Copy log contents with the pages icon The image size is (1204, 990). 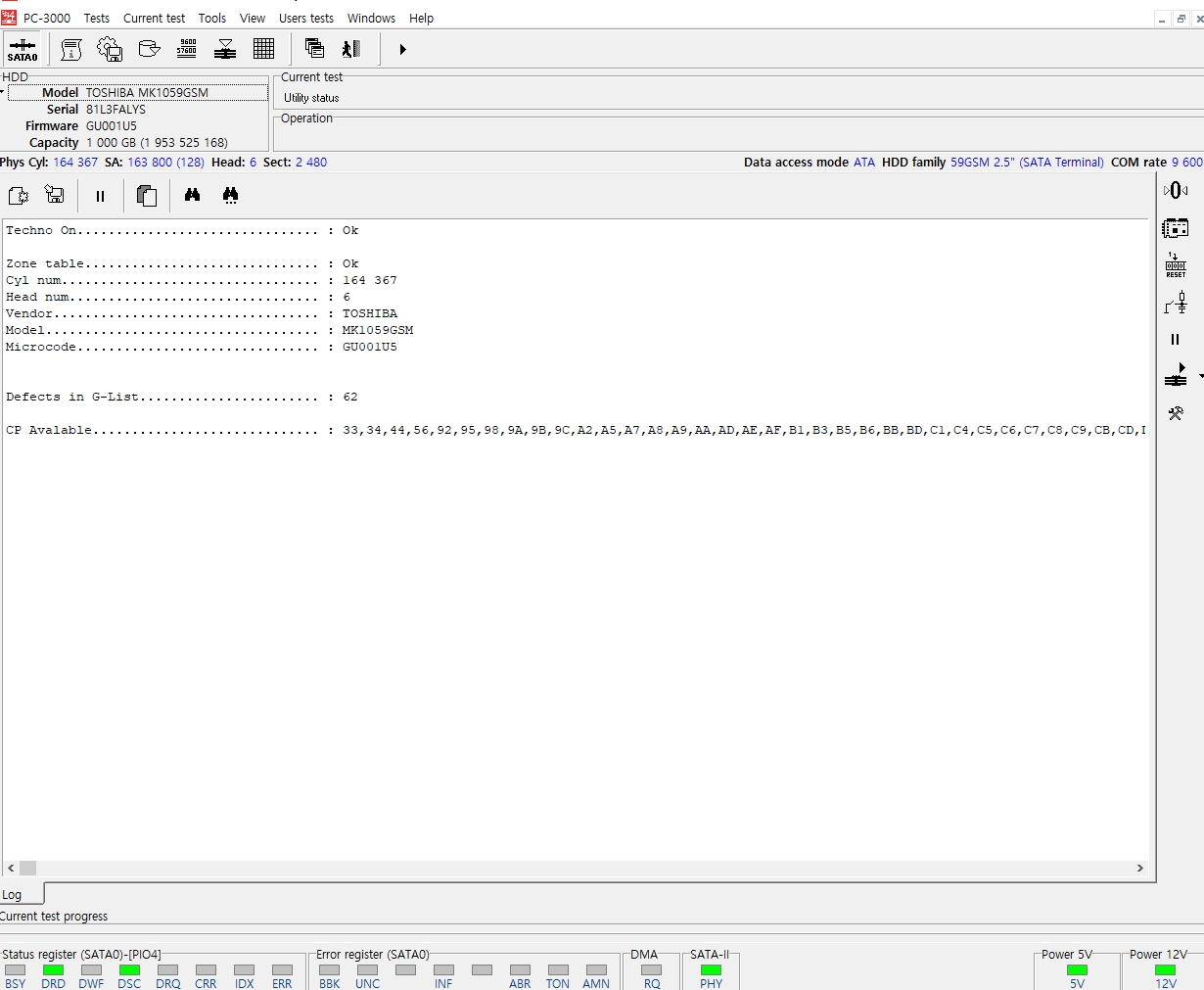(147, 196)
